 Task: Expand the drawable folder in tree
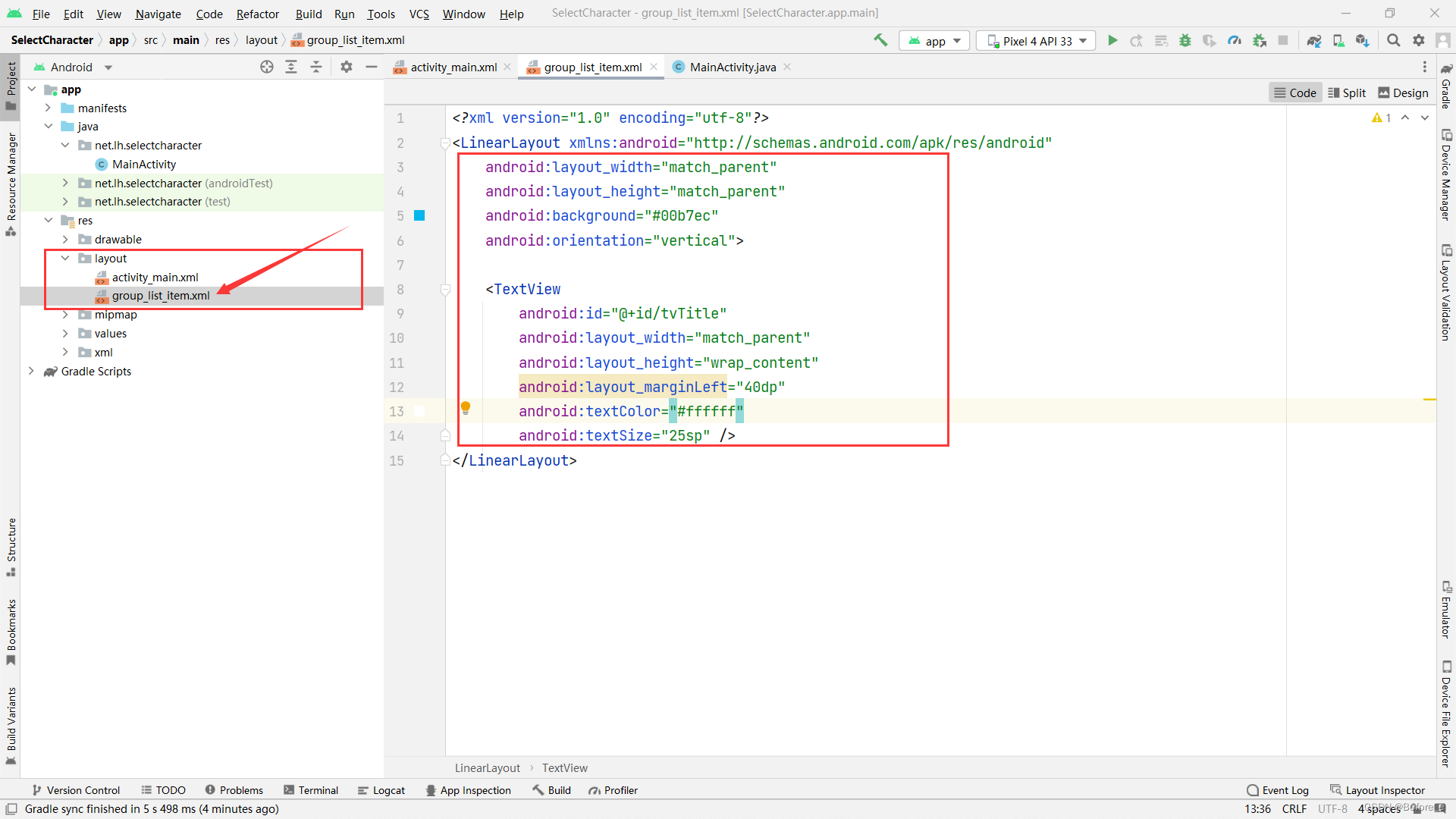coord(65,240)
